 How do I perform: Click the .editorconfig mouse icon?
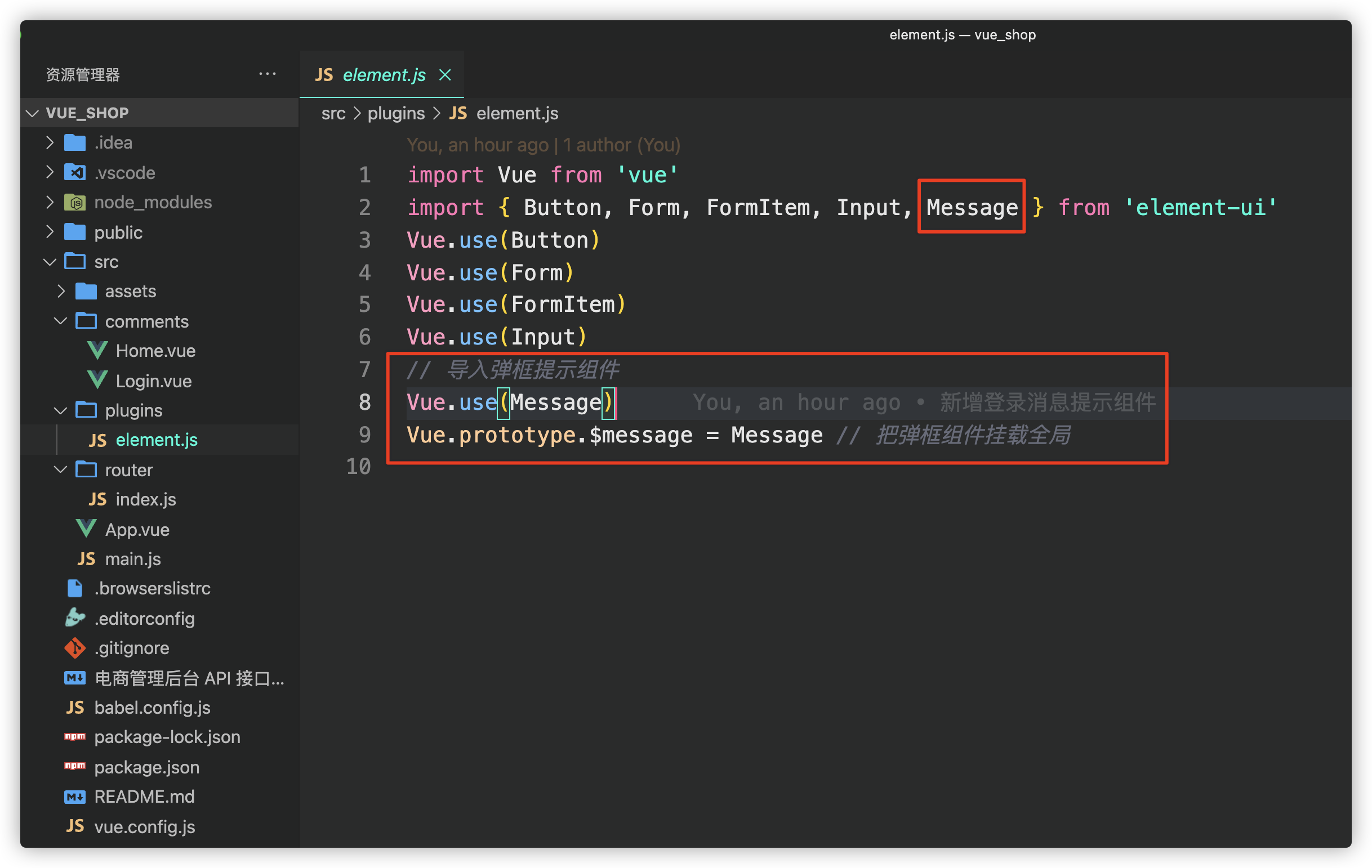coord(75,618)
